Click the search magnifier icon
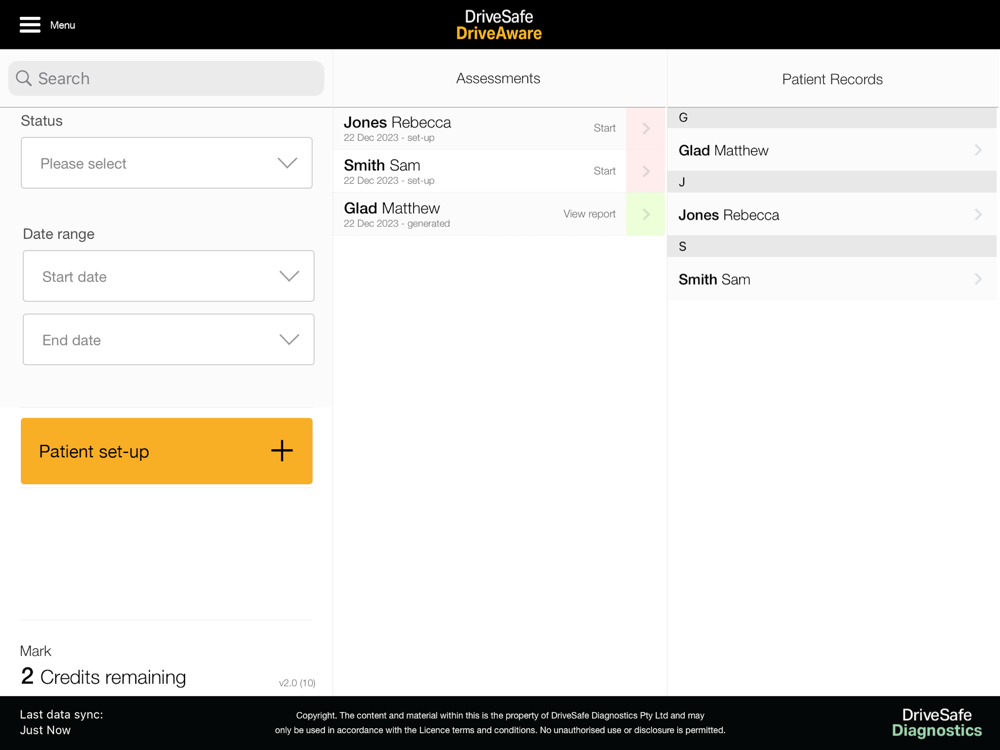Viewport: 1000px width, 750px height. click(24, 78)
